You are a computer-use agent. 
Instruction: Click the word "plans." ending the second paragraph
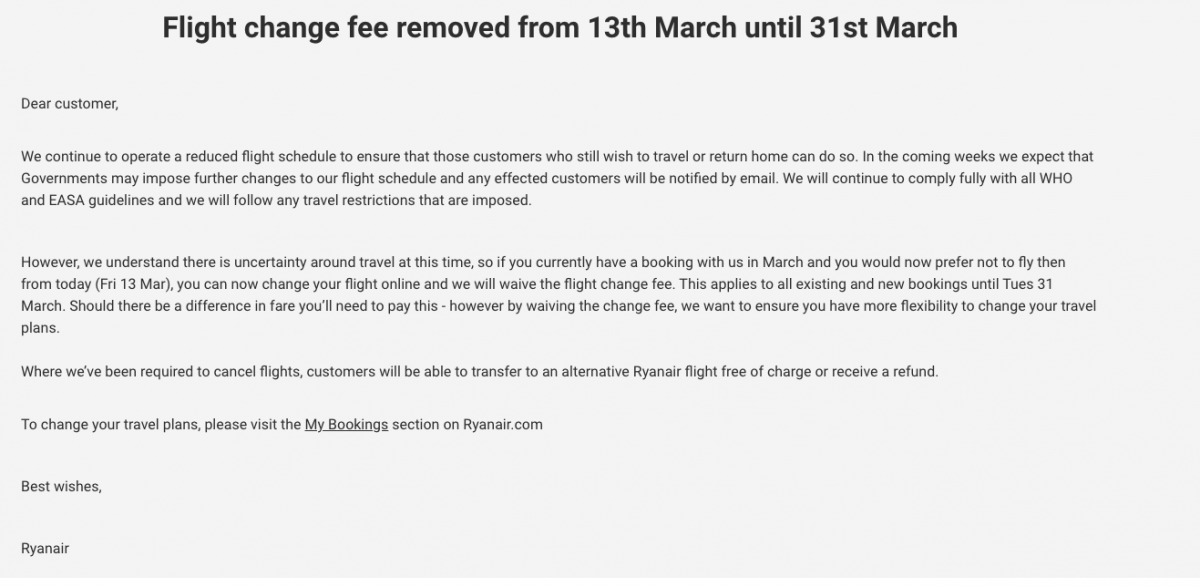[40, 327]
